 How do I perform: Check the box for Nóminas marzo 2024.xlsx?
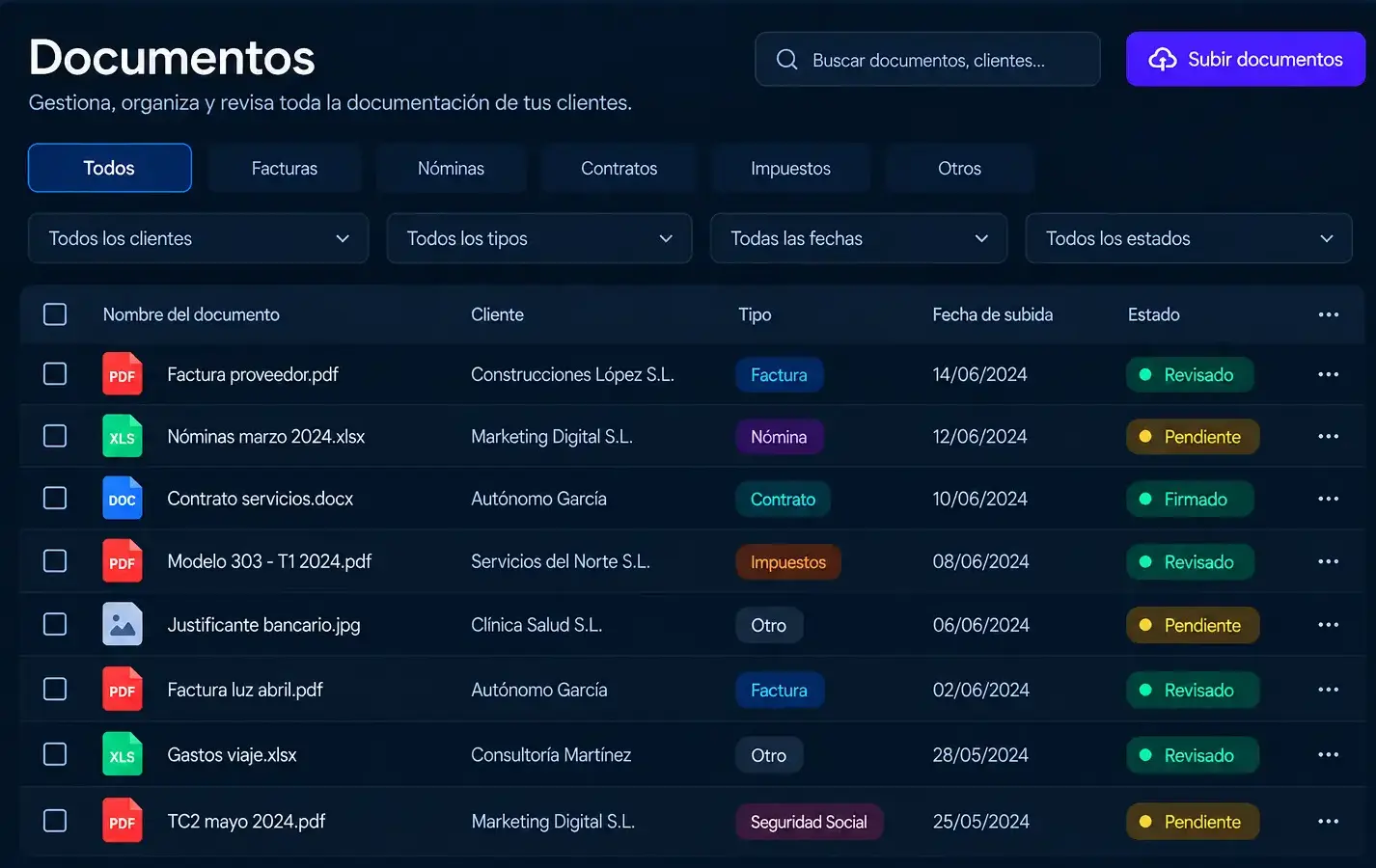pos(55,436)
